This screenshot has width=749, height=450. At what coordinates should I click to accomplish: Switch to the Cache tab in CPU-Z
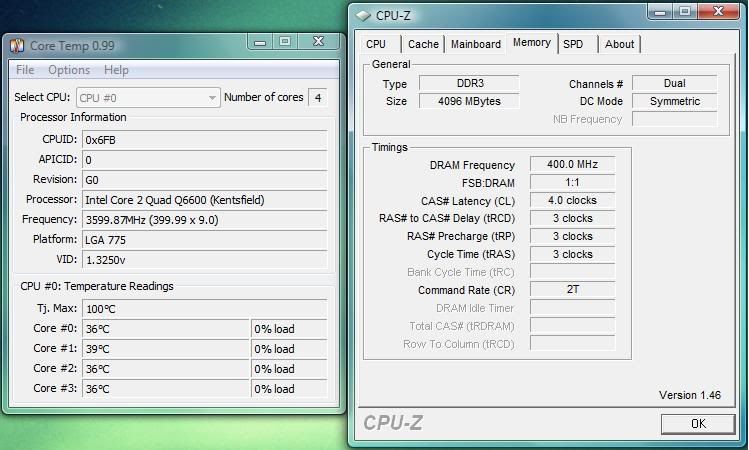[423, 44]
